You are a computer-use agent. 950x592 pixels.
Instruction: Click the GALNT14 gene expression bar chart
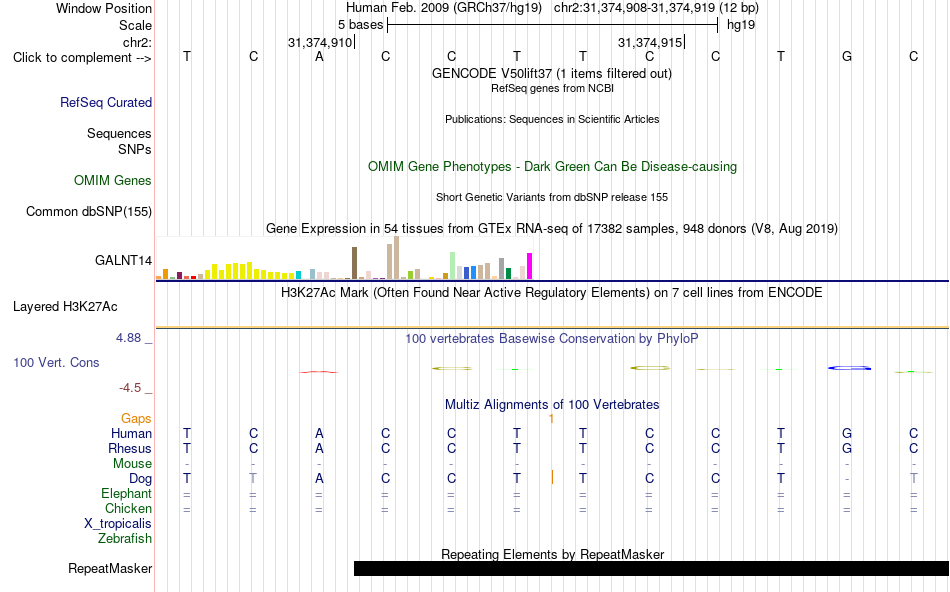click(344, 258)
